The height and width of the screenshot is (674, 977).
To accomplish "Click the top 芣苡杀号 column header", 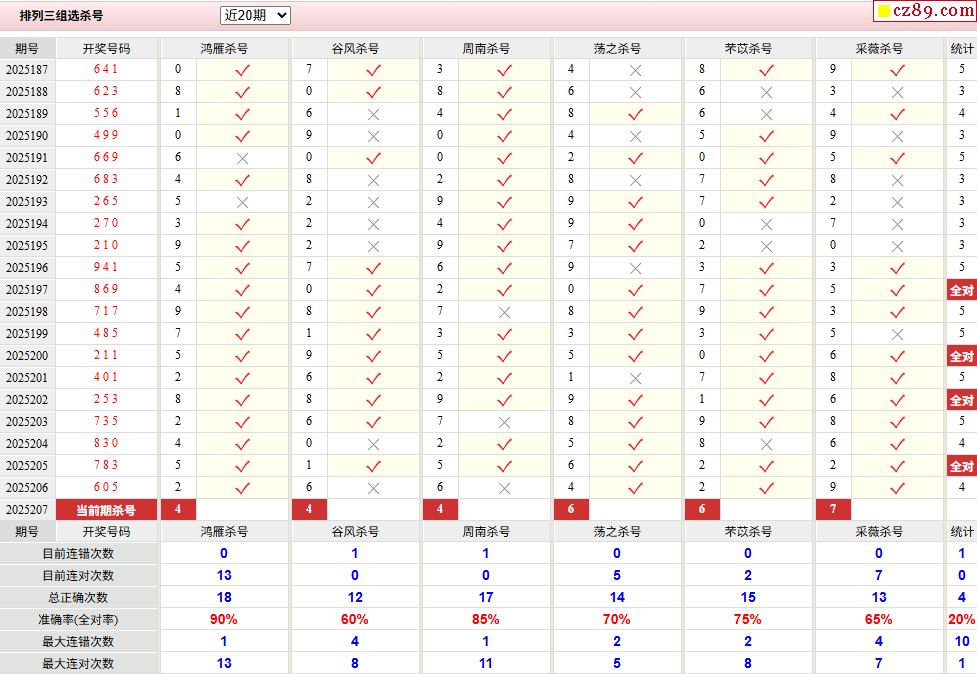I will click(x=748, y=49).
